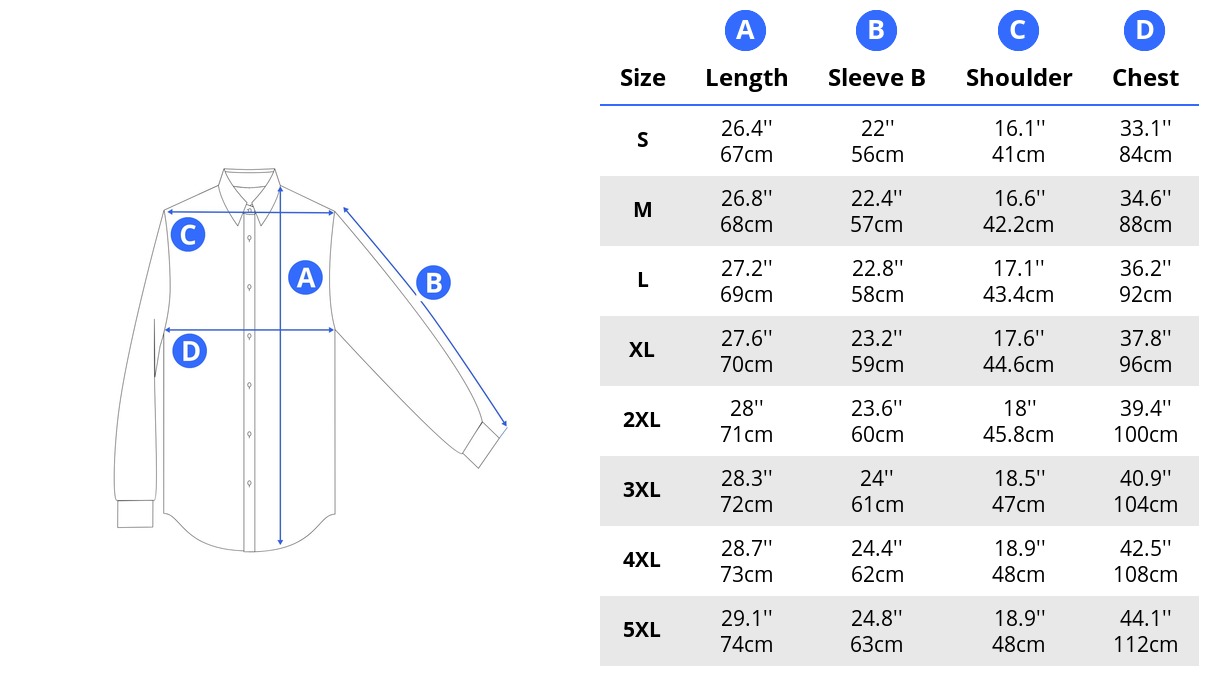Image resolution: width=1219 pixels, height=700 pixels.
Task: Click the Size column header
Action: point(643,78)
